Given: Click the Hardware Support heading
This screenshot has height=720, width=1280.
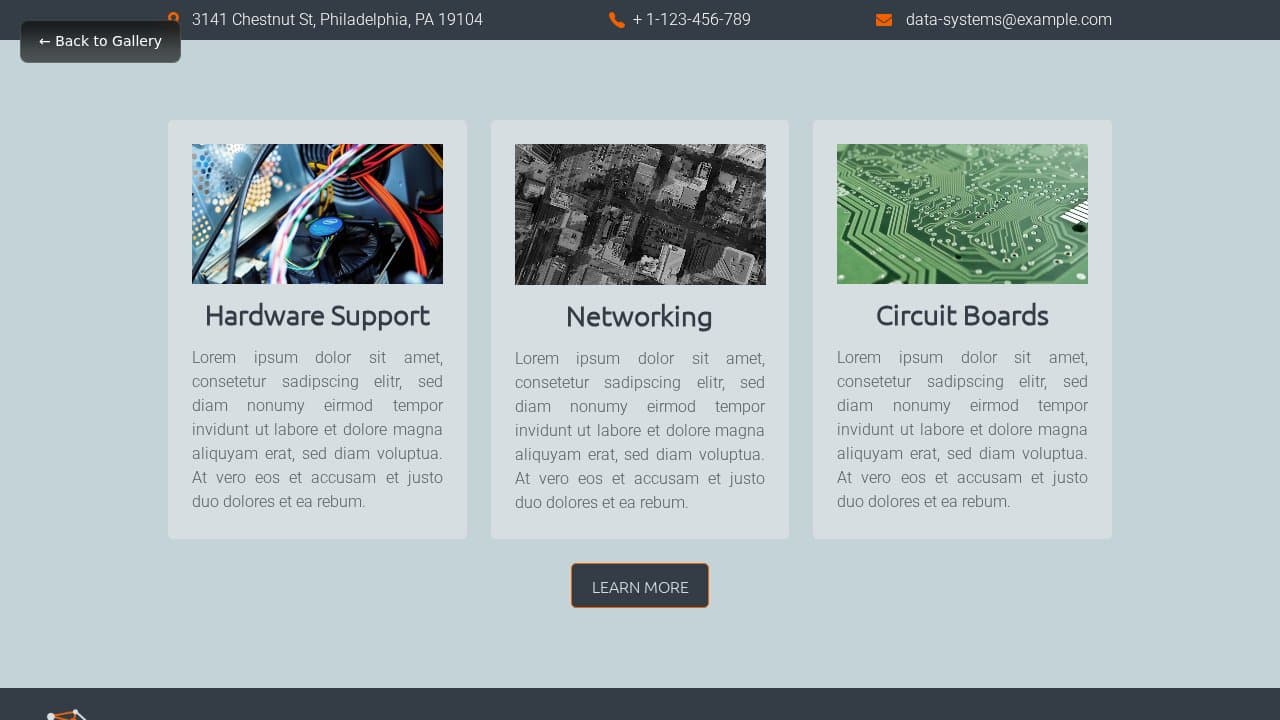Looking at the screenshot, I should click(317, 315).
